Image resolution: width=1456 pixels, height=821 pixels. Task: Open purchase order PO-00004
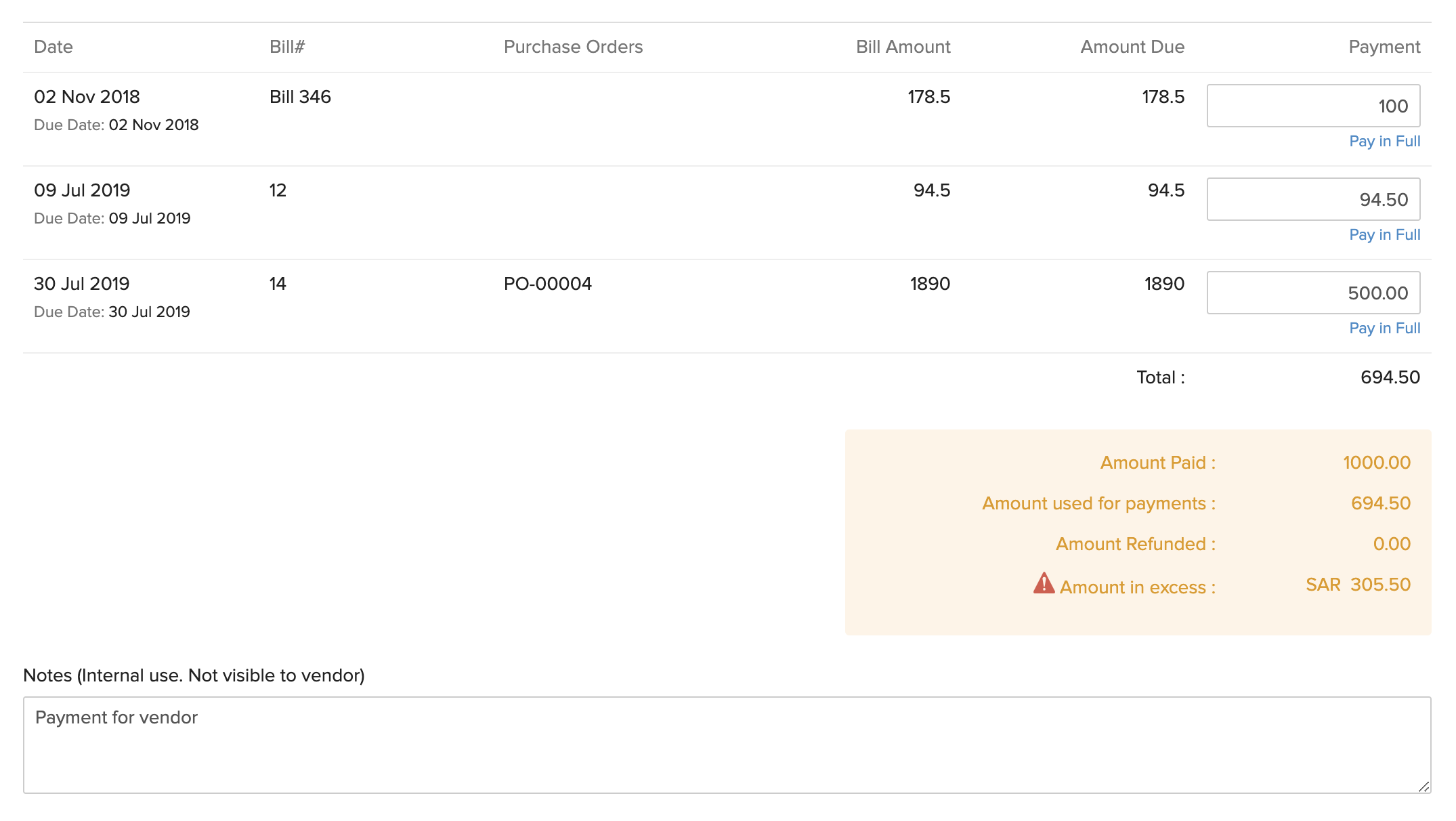(x=549, y=284)
